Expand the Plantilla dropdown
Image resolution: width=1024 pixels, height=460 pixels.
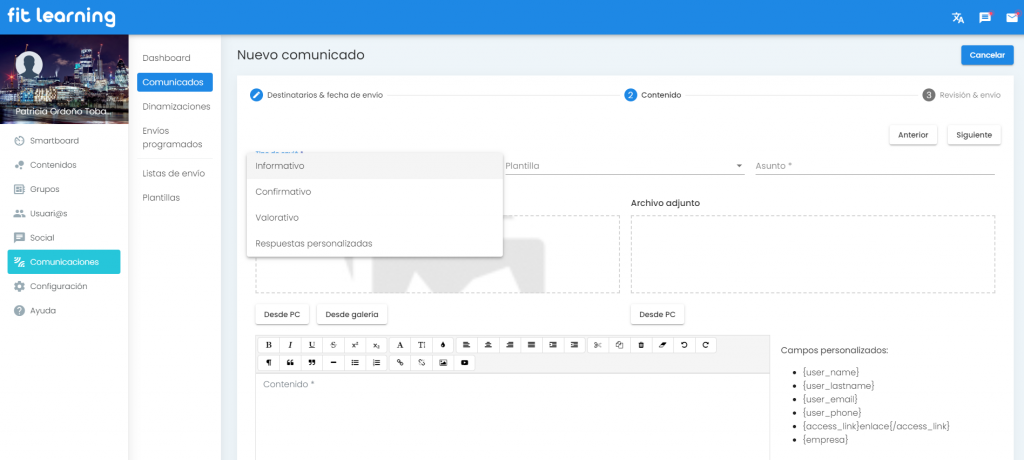point(625,166)
